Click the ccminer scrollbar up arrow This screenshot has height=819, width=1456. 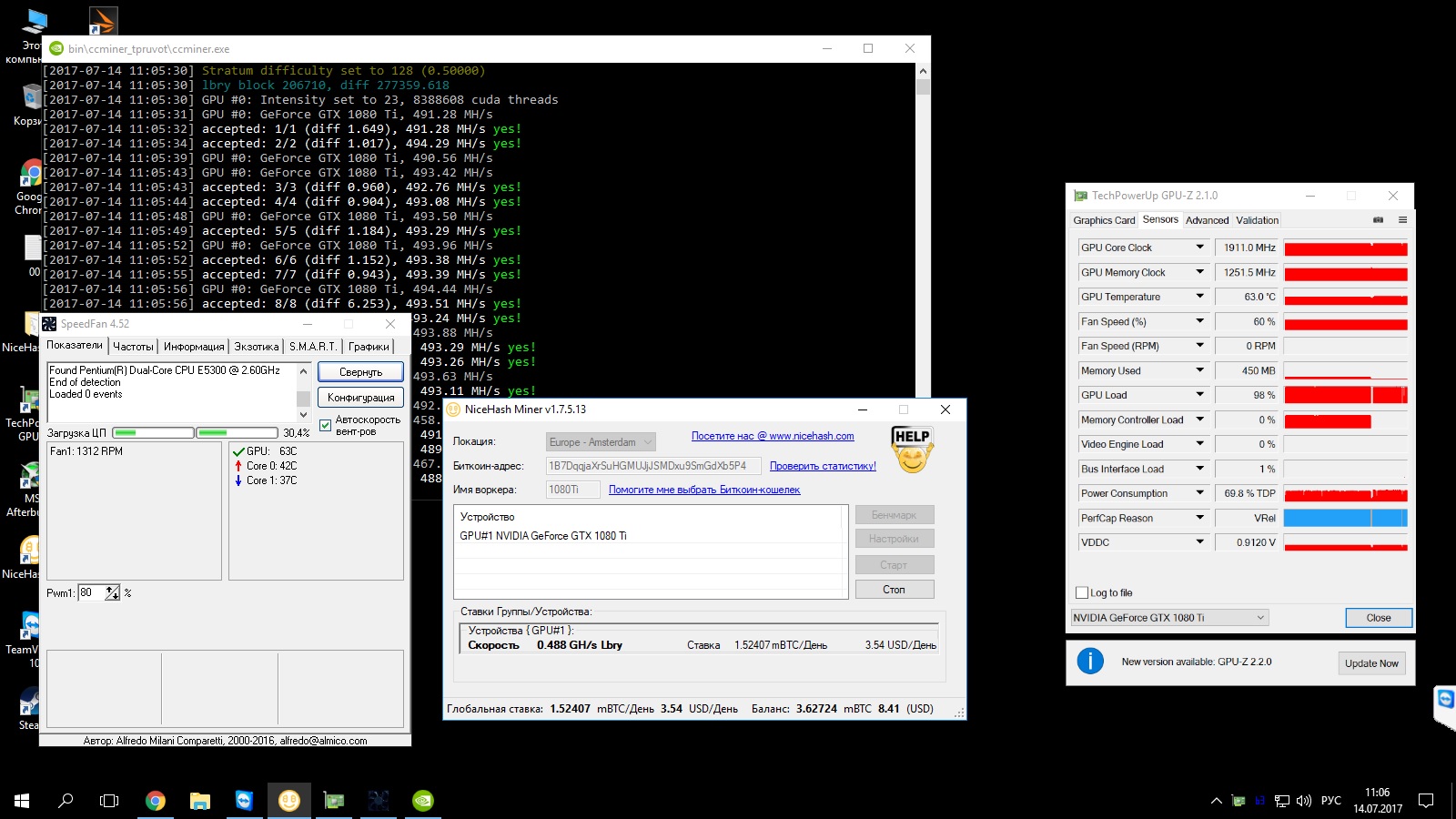[923, 71]
